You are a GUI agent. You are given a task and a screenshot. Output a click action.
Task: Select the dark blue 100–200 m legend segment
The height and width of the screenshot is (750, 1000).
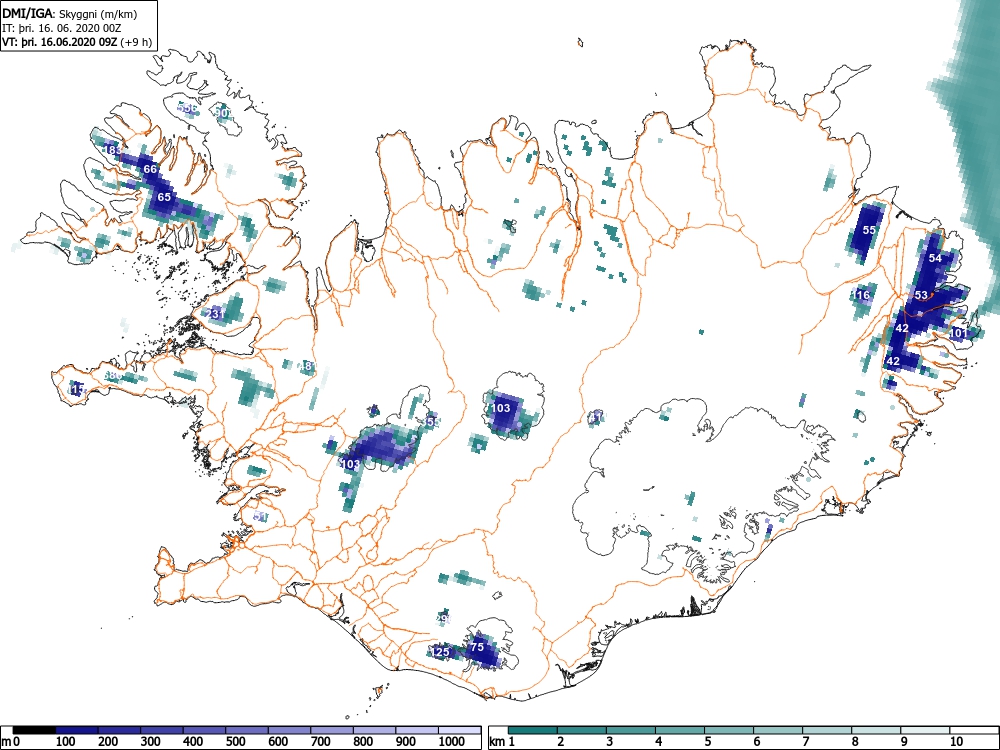tap(77, 730)
